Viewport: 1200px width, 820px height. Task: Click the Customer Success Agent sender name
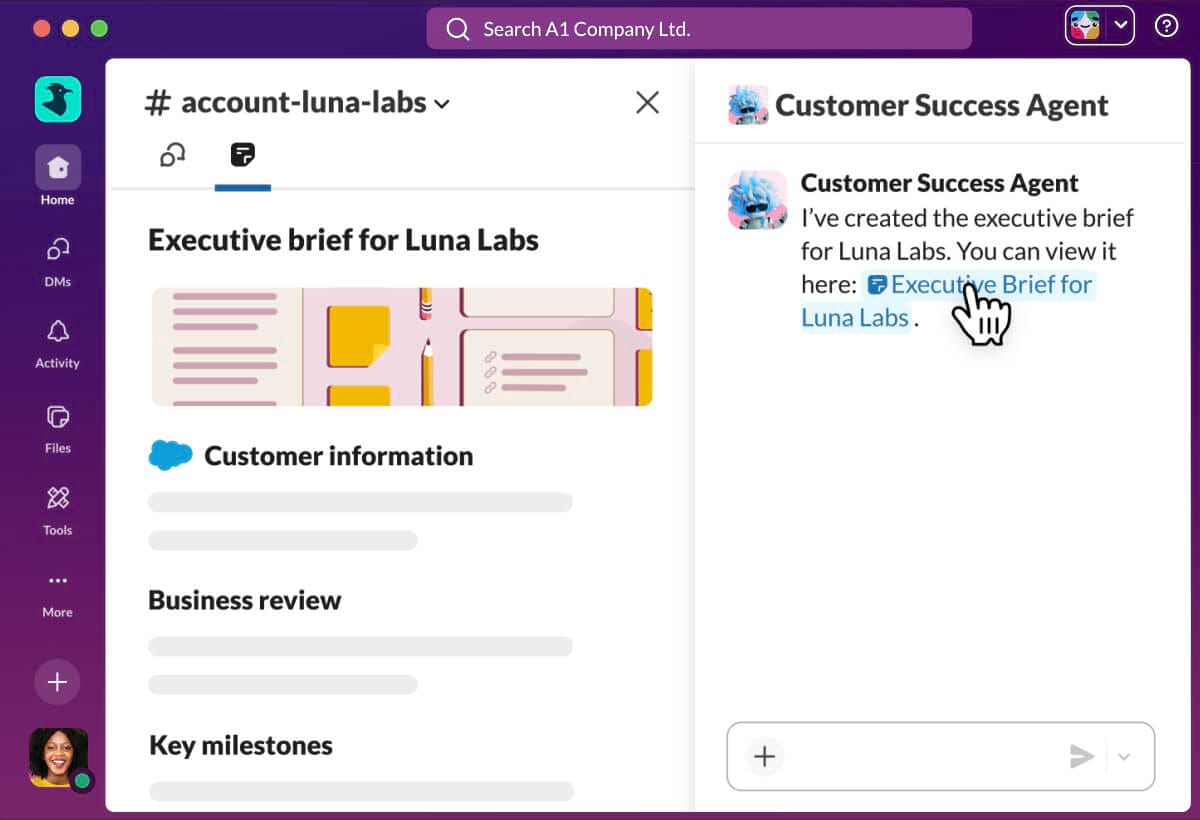[940, 183]
